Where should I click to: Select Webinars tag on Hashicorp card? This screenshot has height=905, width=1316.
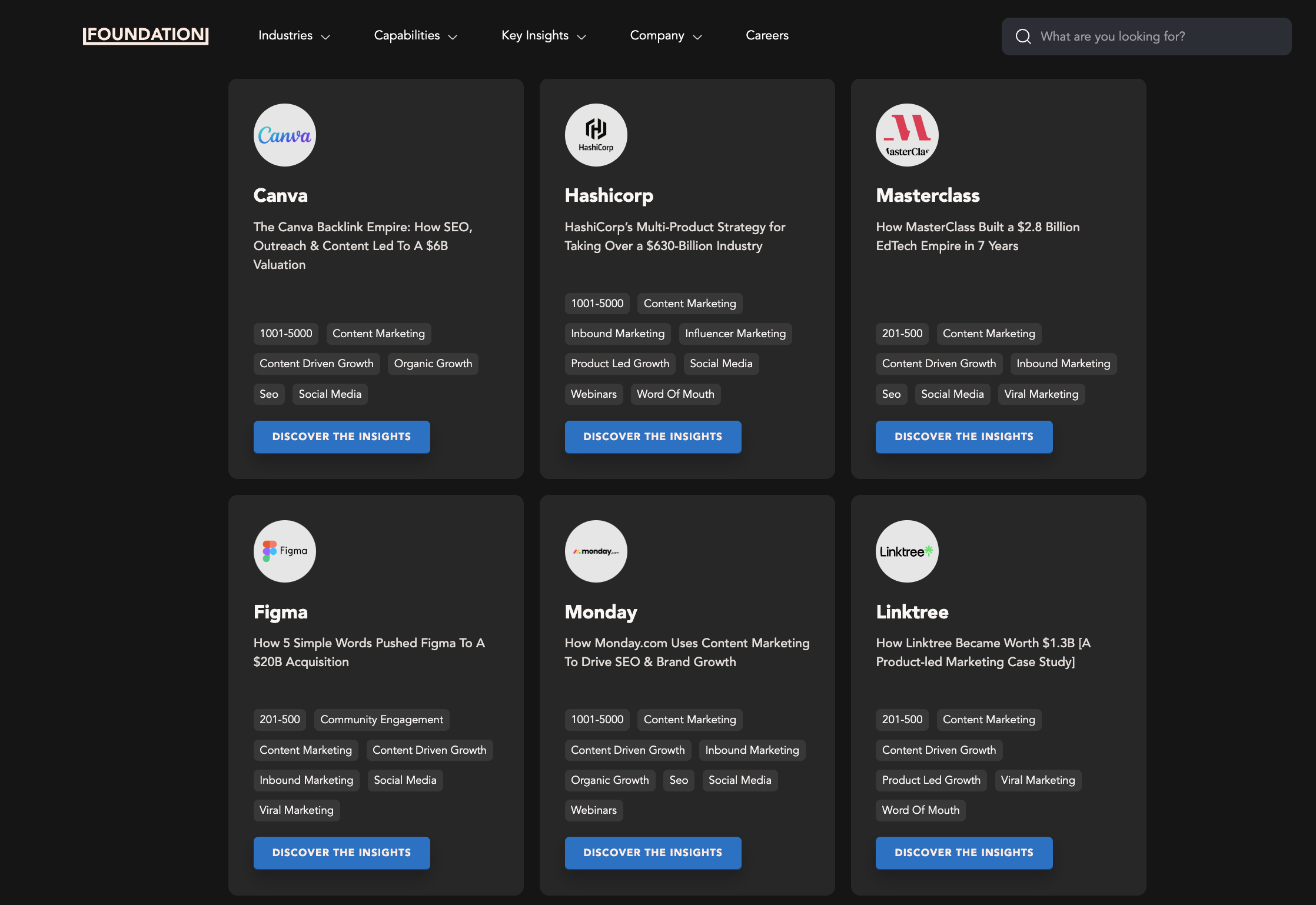(594, 394)
